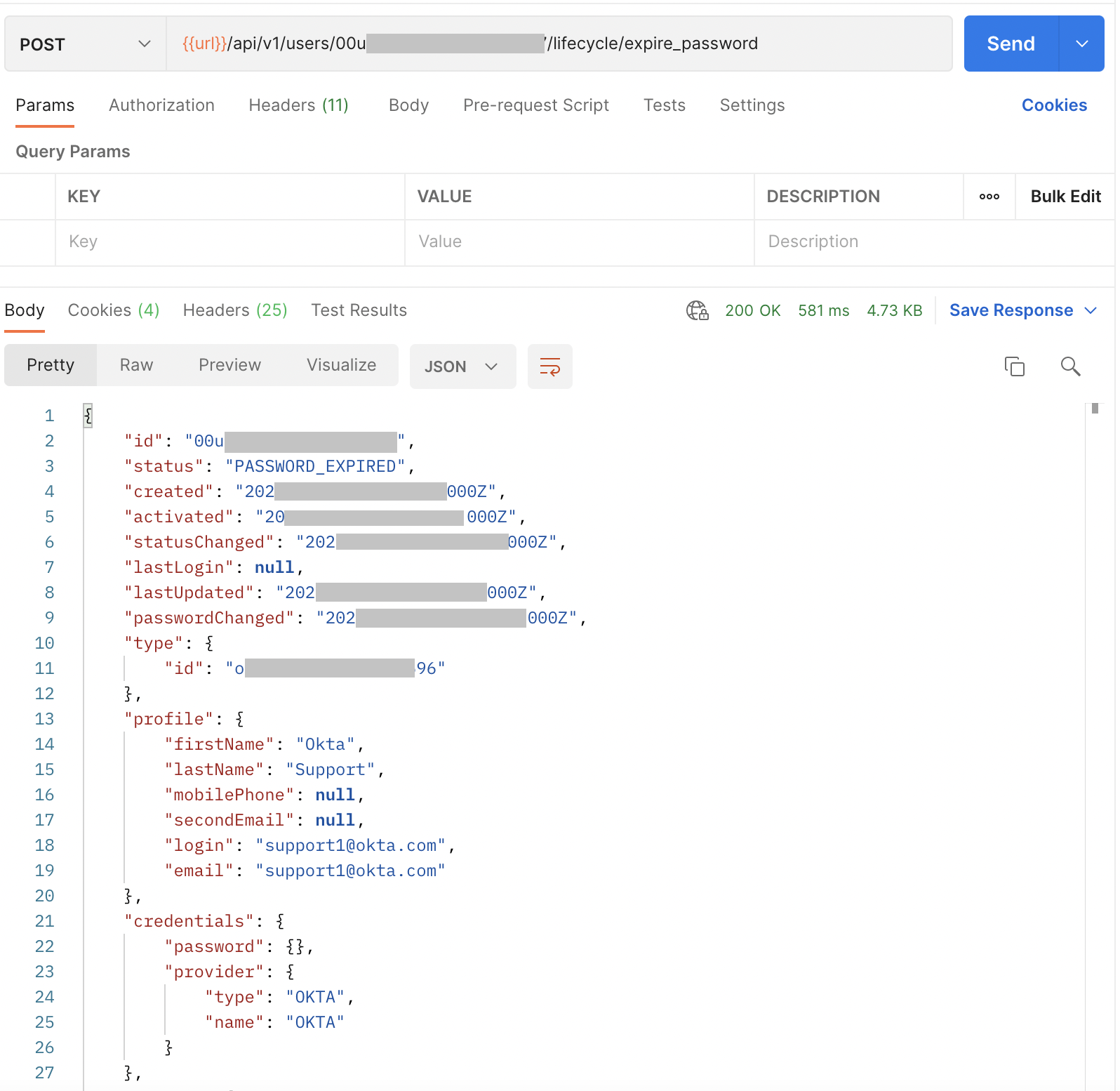
Task: Click Bulk Edit
Action: coord(1065,197)
